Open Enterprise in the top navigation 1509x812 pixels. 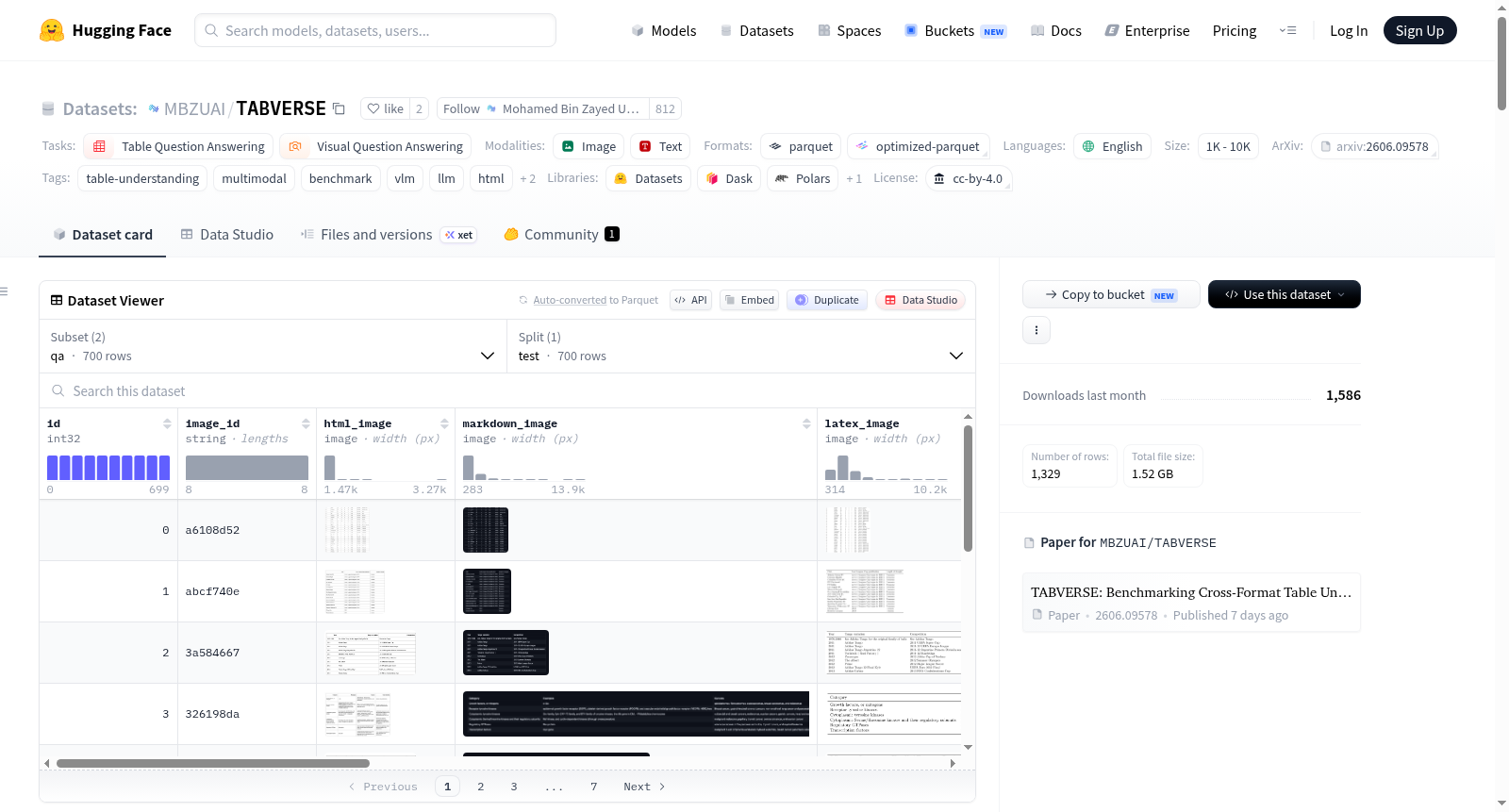tap(1147, 30)
